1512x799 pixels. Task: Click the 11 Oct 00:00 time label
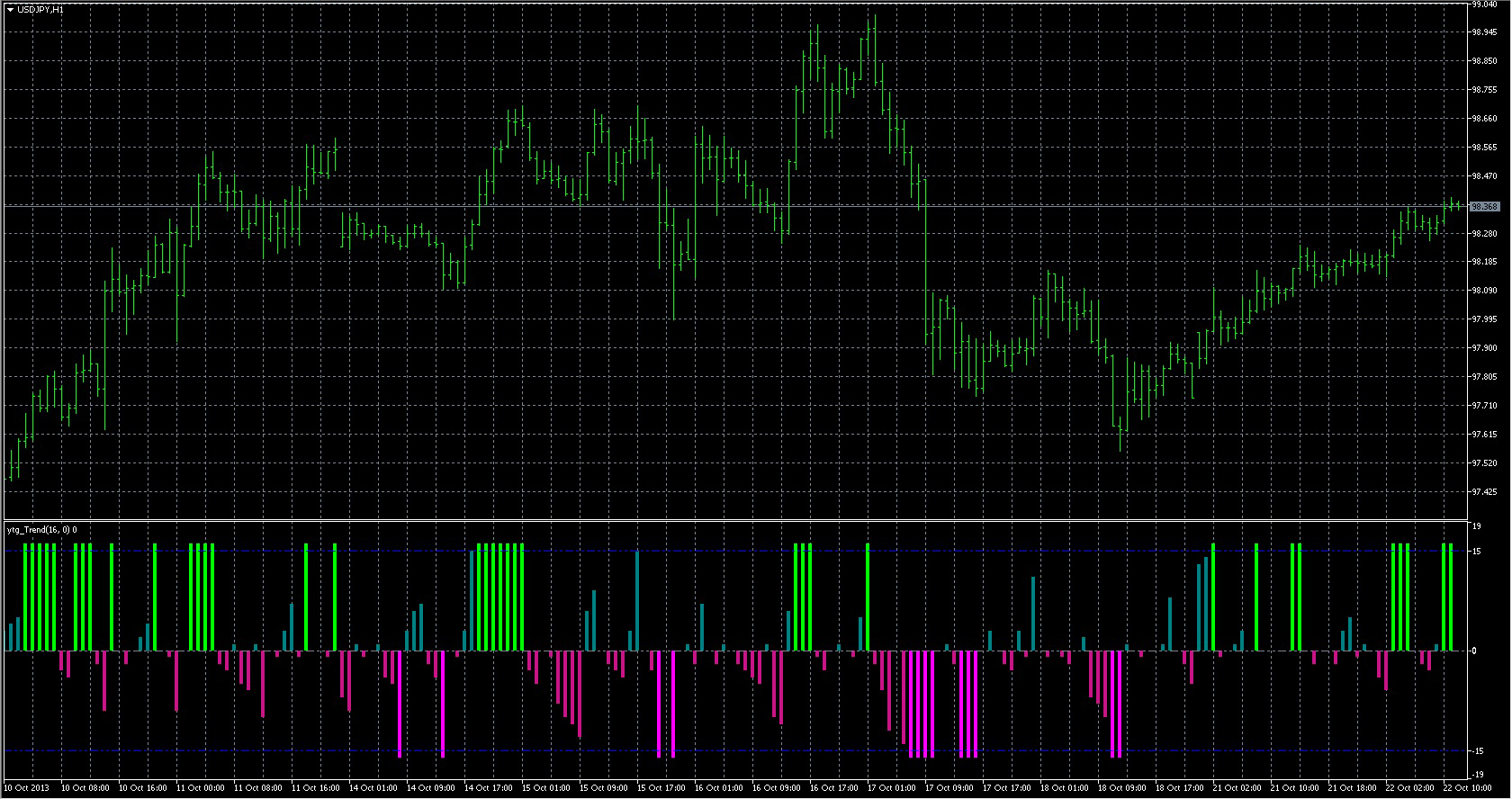click(201, 788)
